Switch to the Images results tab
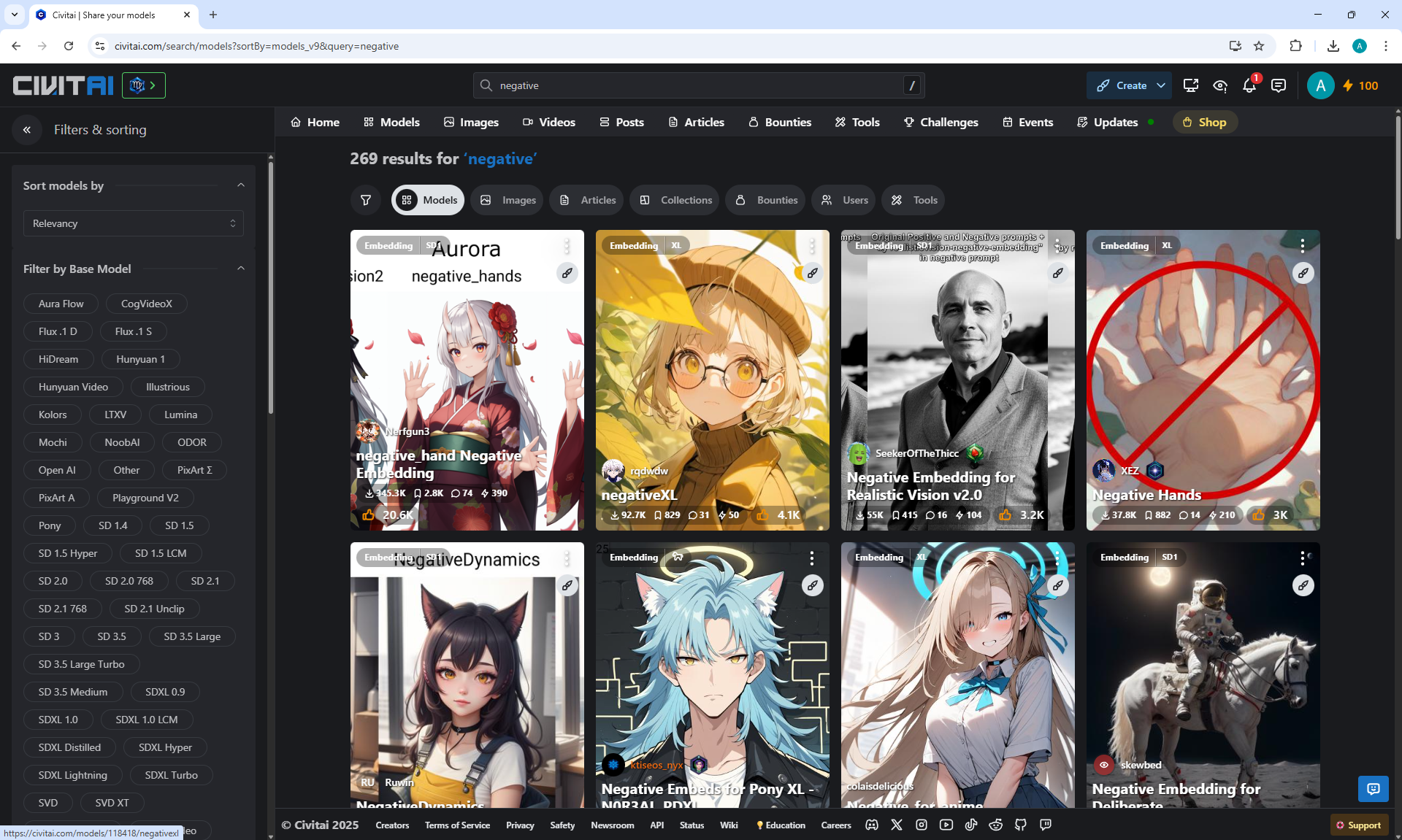 point(508,200)
